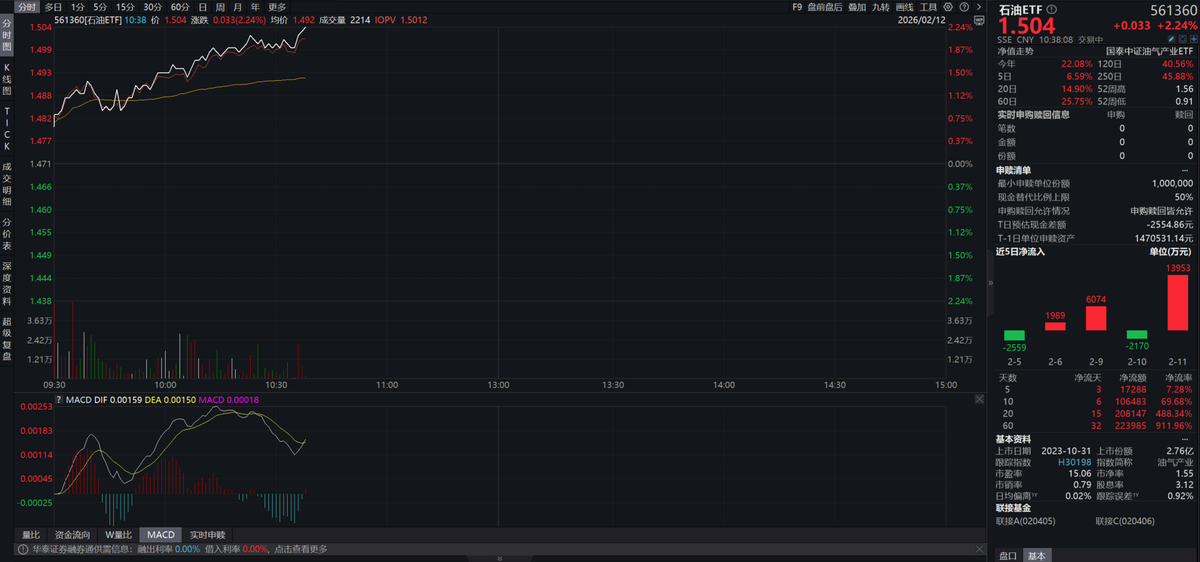Image resolution: width=1200 pixels, height=562 pixels.
Task: Open the settings gear icon in toolbar
Action: (x=950, y=7)
